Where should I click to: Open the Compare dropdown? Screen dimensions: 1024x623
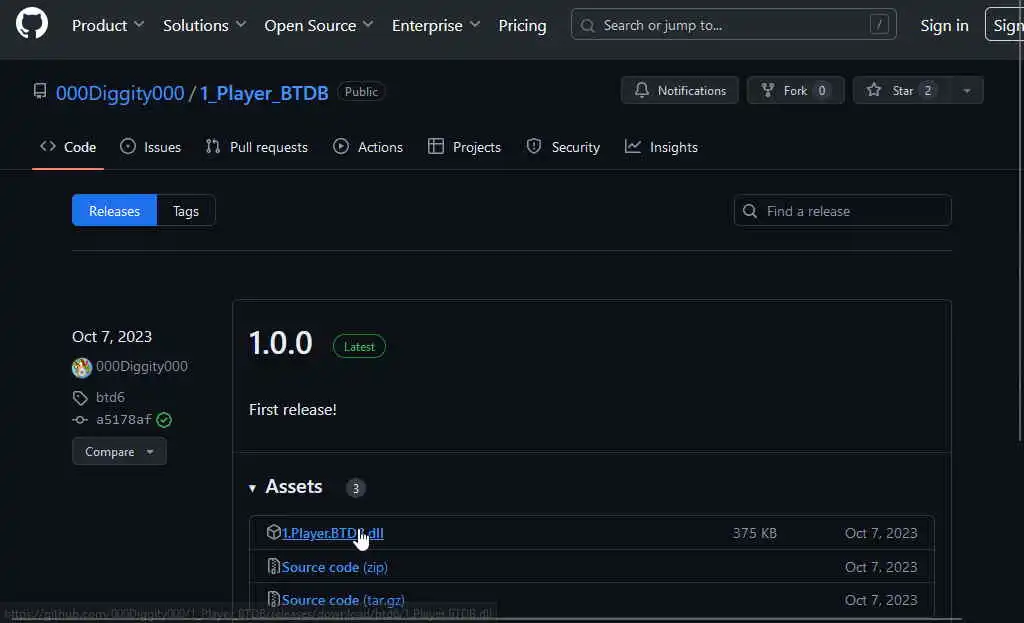[x=119, y=451]
